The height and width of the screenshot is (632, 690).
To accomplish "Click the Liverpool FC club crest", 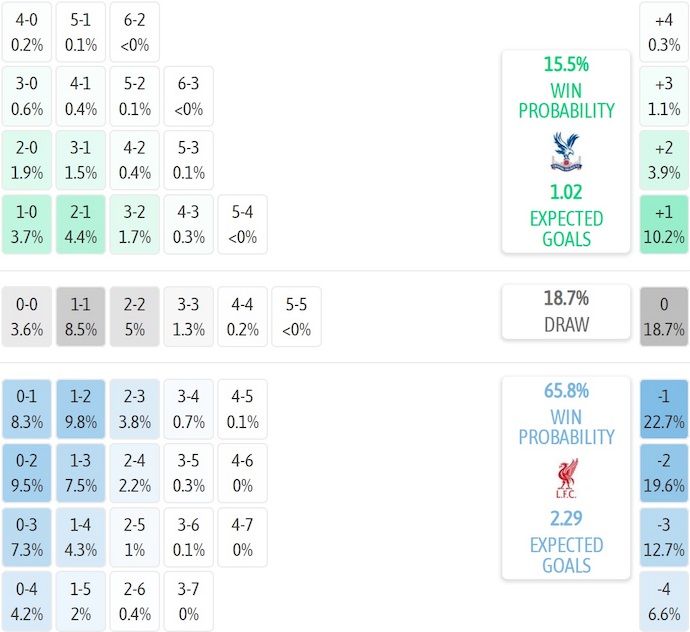I will pos(566,479).
